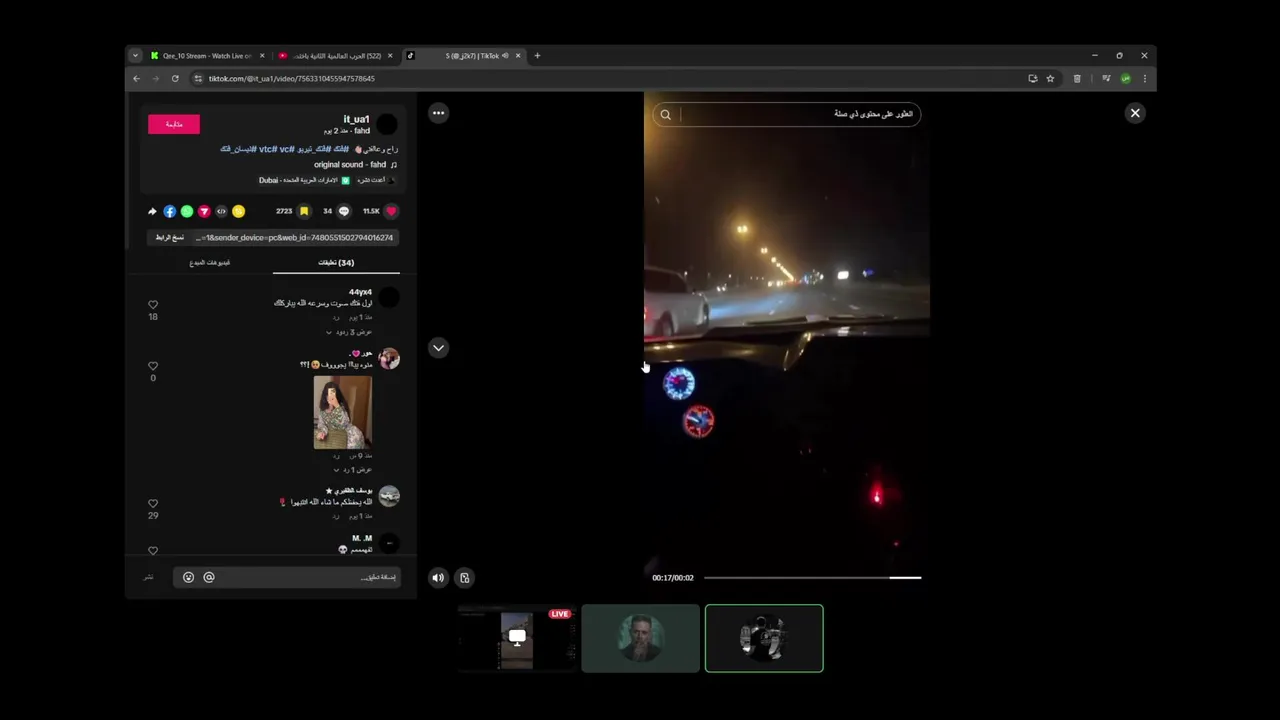Click the #vtc hashtag

268,149
